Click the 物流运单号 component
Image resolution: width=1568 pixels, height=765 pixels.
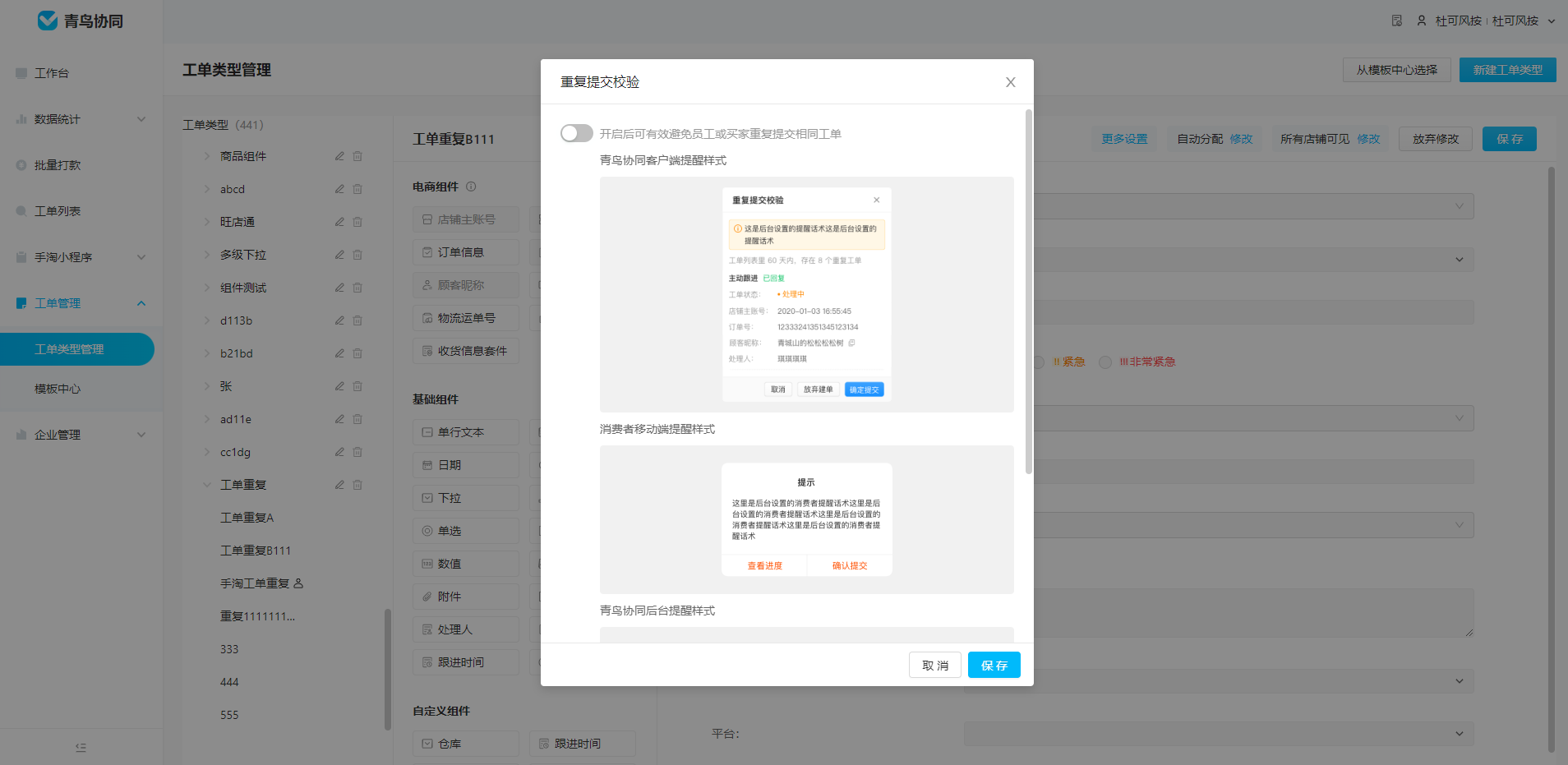click(x=466, y=318)
